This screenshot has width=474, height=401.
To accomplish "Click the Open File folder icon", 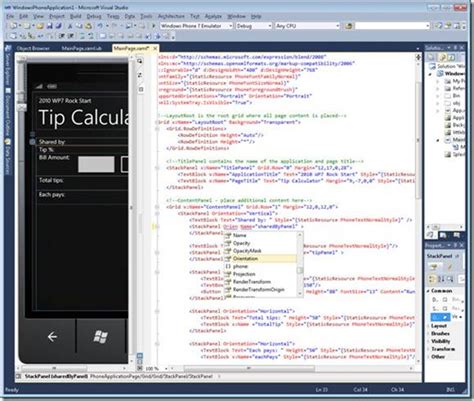I will point(40,26).
